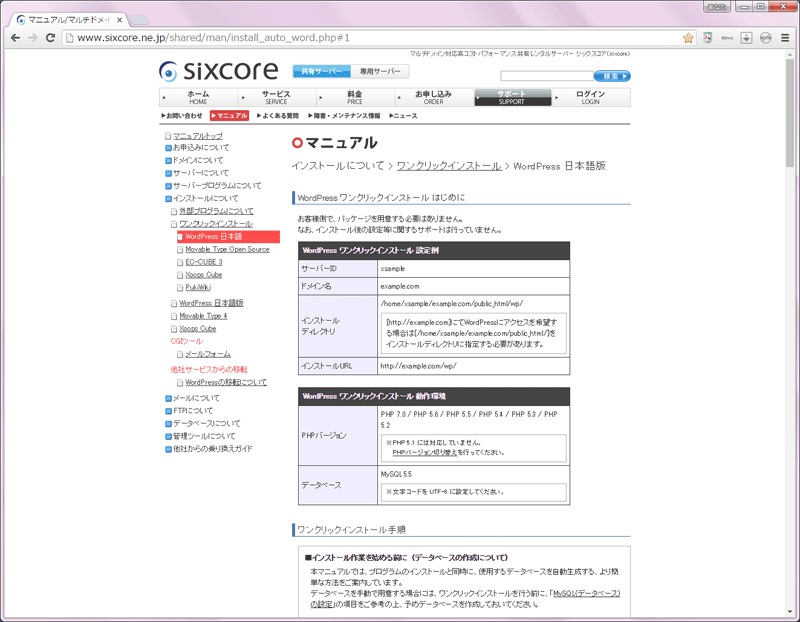Open マニュアルトップ in sidebar
Viewport: 800px width, 622px height.
click(x=197, y=136)
